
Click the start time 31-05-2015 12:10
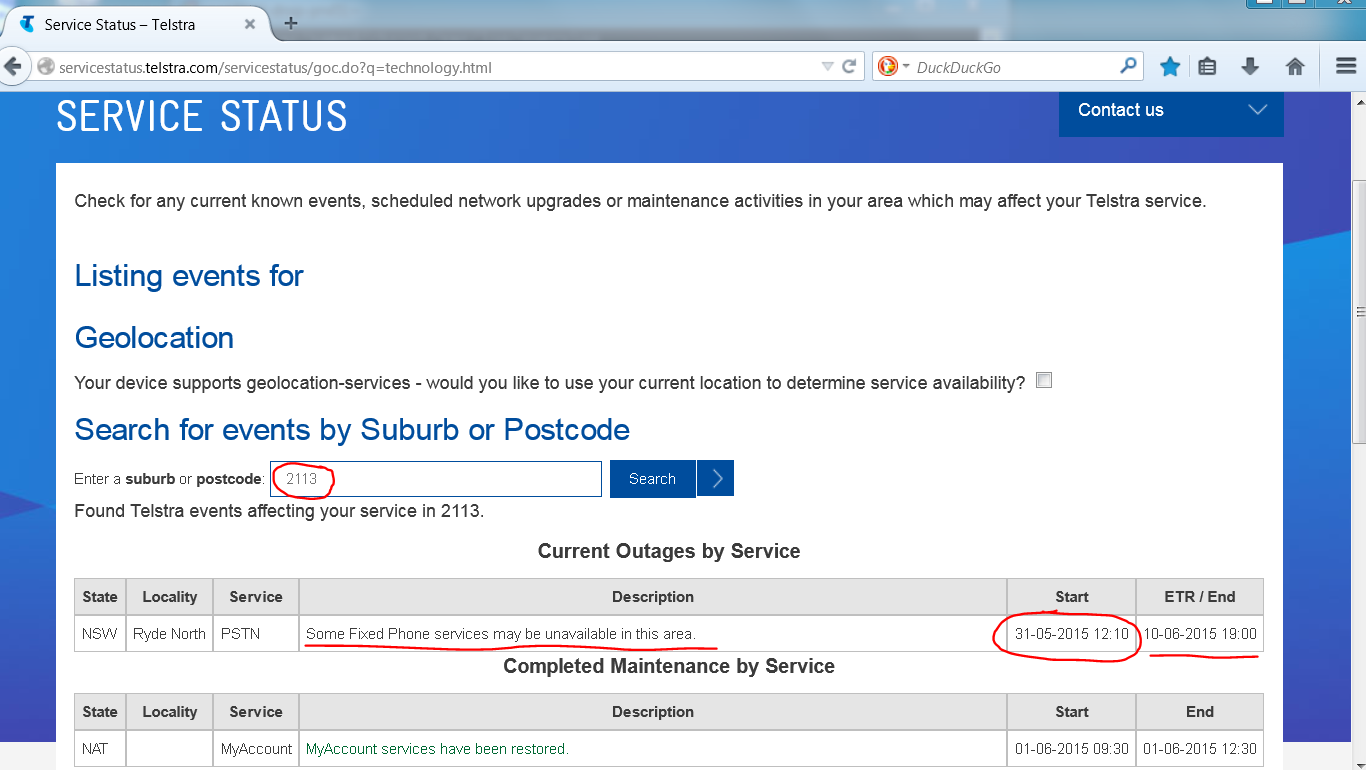(x=1072, y=634)
